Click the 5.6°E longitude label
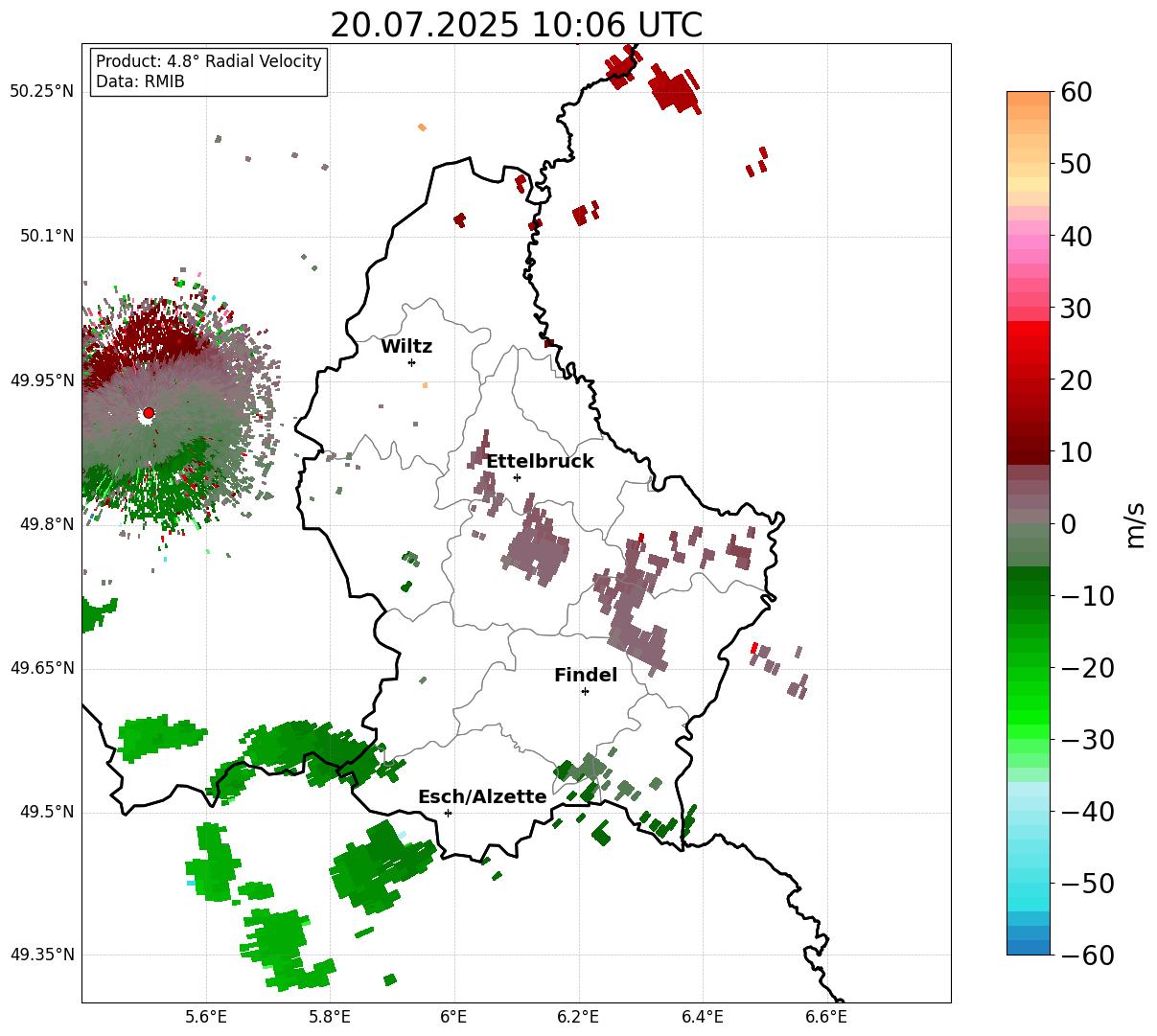Image resolution: width=1157 pixels, height=1036 pixels. click(x=206, y=1016)
